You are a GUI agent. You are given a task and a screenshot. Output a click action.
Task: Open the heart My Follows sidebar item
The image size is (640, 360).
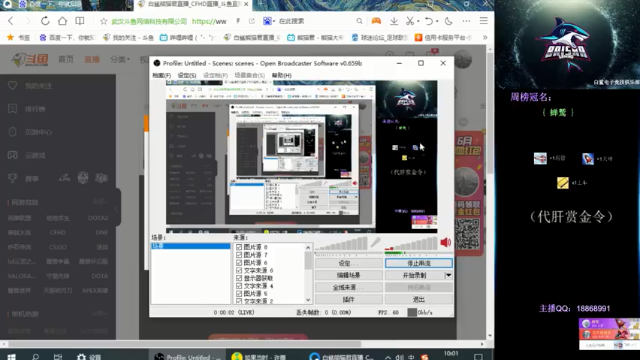pyautogui.click(x=13, y=85)
